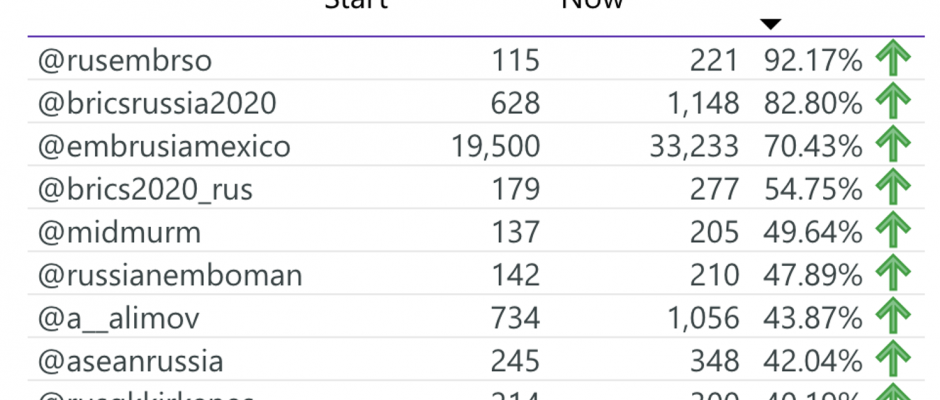Open the @embrusiamexico row label
This screenshot has width=940, height=400.
164,146
